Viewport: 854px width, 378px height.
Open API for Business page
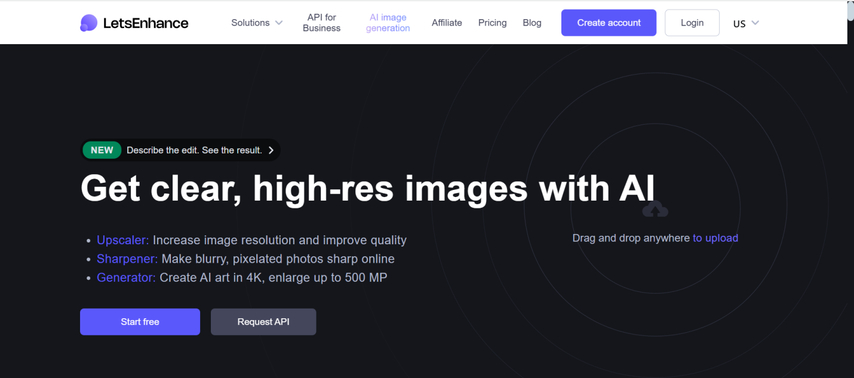tap(321, 23)
